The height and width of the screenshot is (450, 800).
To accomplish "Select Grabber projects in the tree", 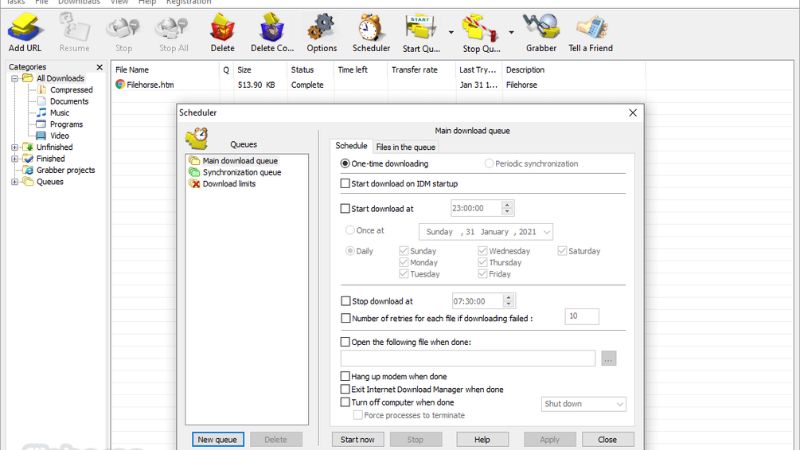I will pos(65,170).
